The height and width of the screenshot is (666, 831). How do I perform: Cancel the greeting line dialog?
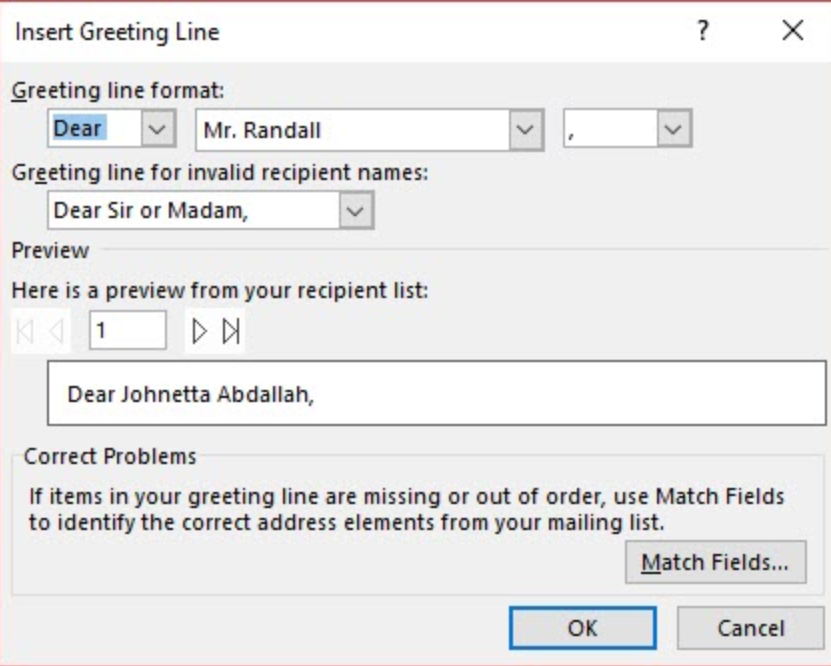pyautogui.click(x=750, y=628)
